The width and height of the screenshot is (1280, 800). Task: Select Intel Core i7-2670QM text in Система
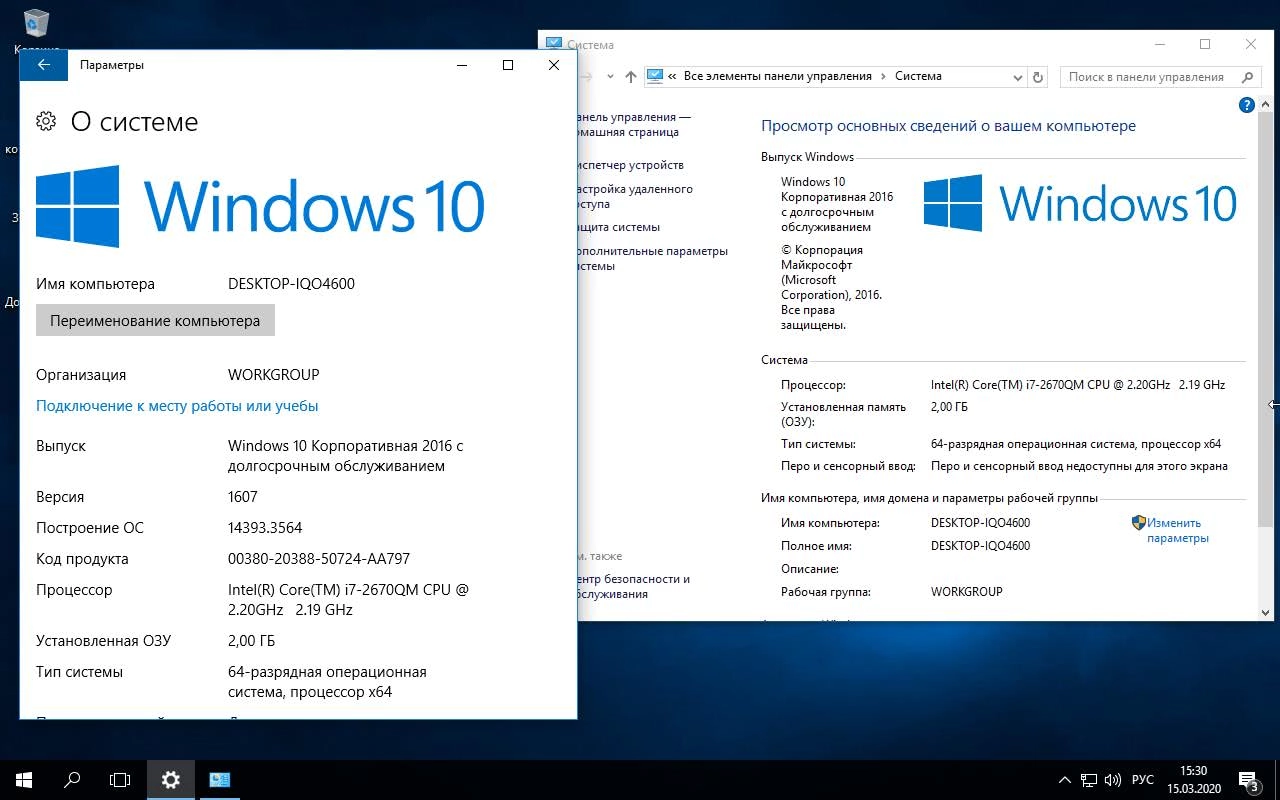click(x=1077, y=385)
